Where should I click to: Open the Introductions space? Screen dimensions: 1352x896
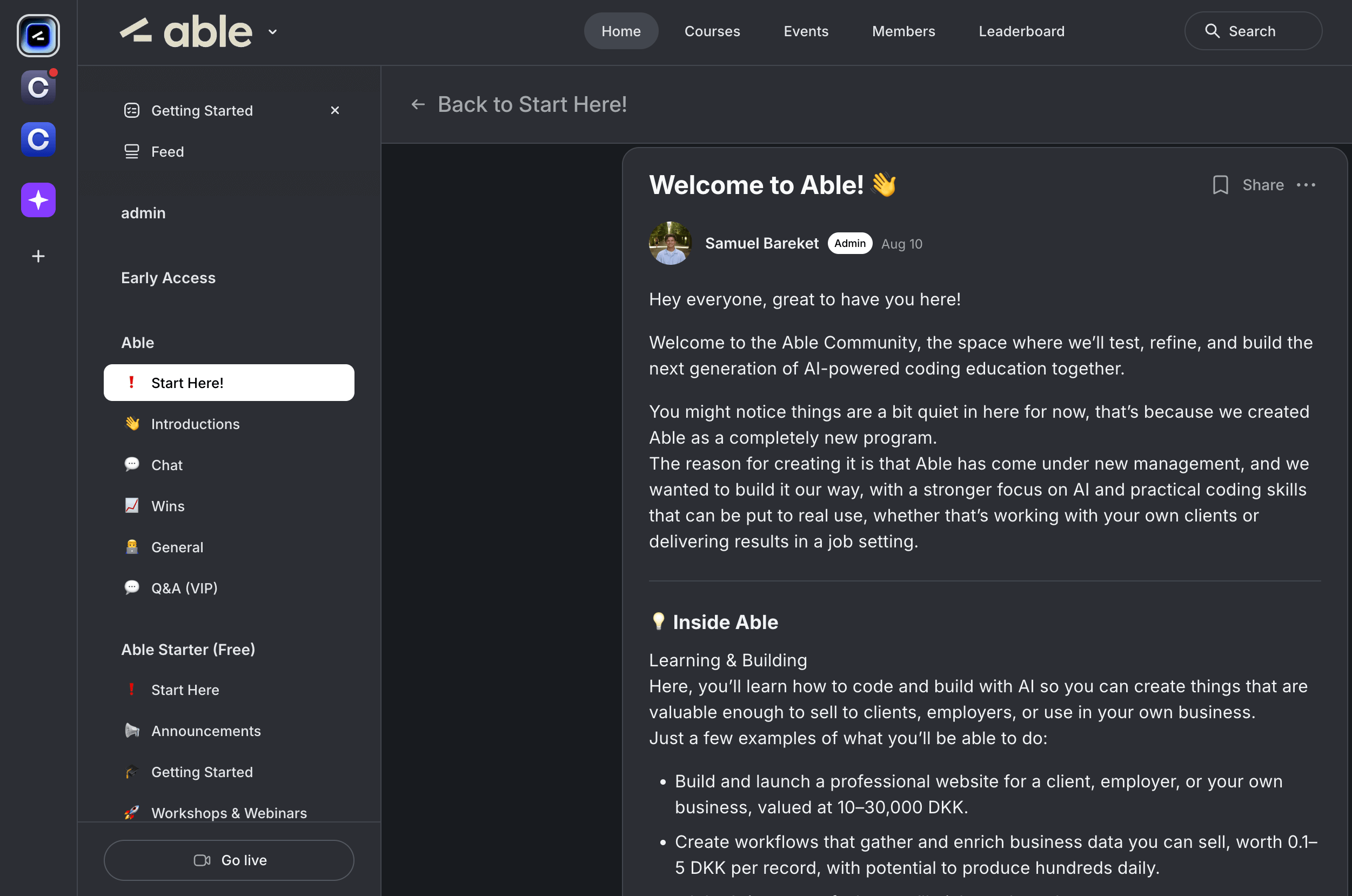[x=195, y=424]
